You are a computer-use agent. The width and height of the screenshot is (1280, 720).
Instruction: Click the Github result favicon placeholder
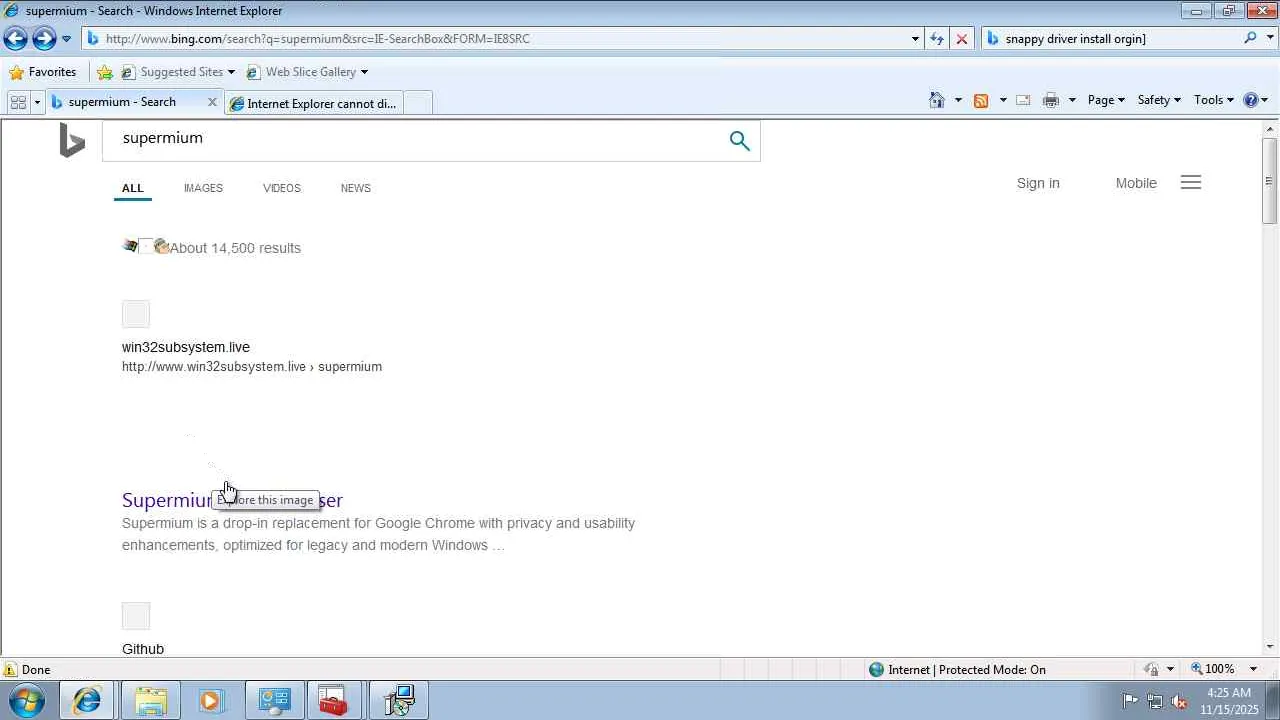tap(136, 616)
